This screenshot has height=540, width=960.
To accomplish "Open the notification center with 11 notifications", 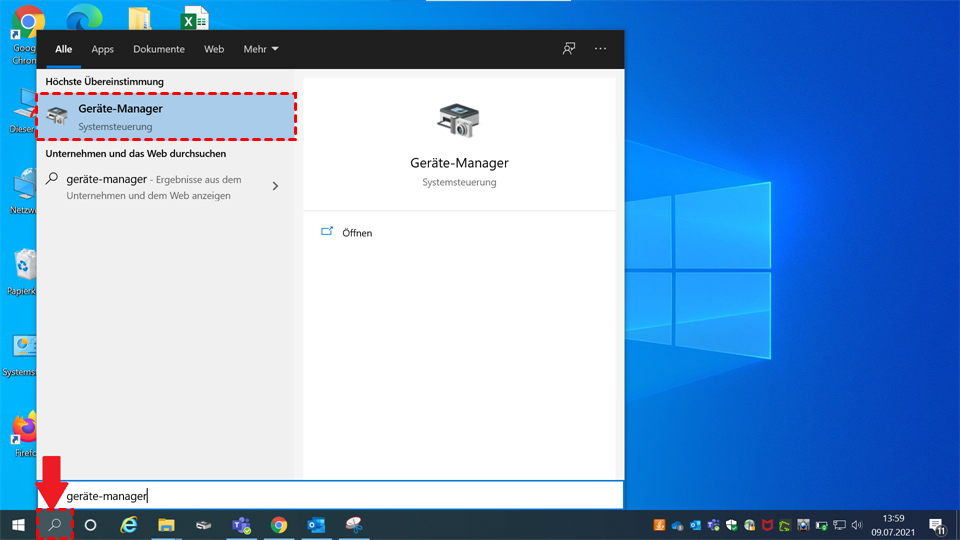I will (x=937, y=525).
